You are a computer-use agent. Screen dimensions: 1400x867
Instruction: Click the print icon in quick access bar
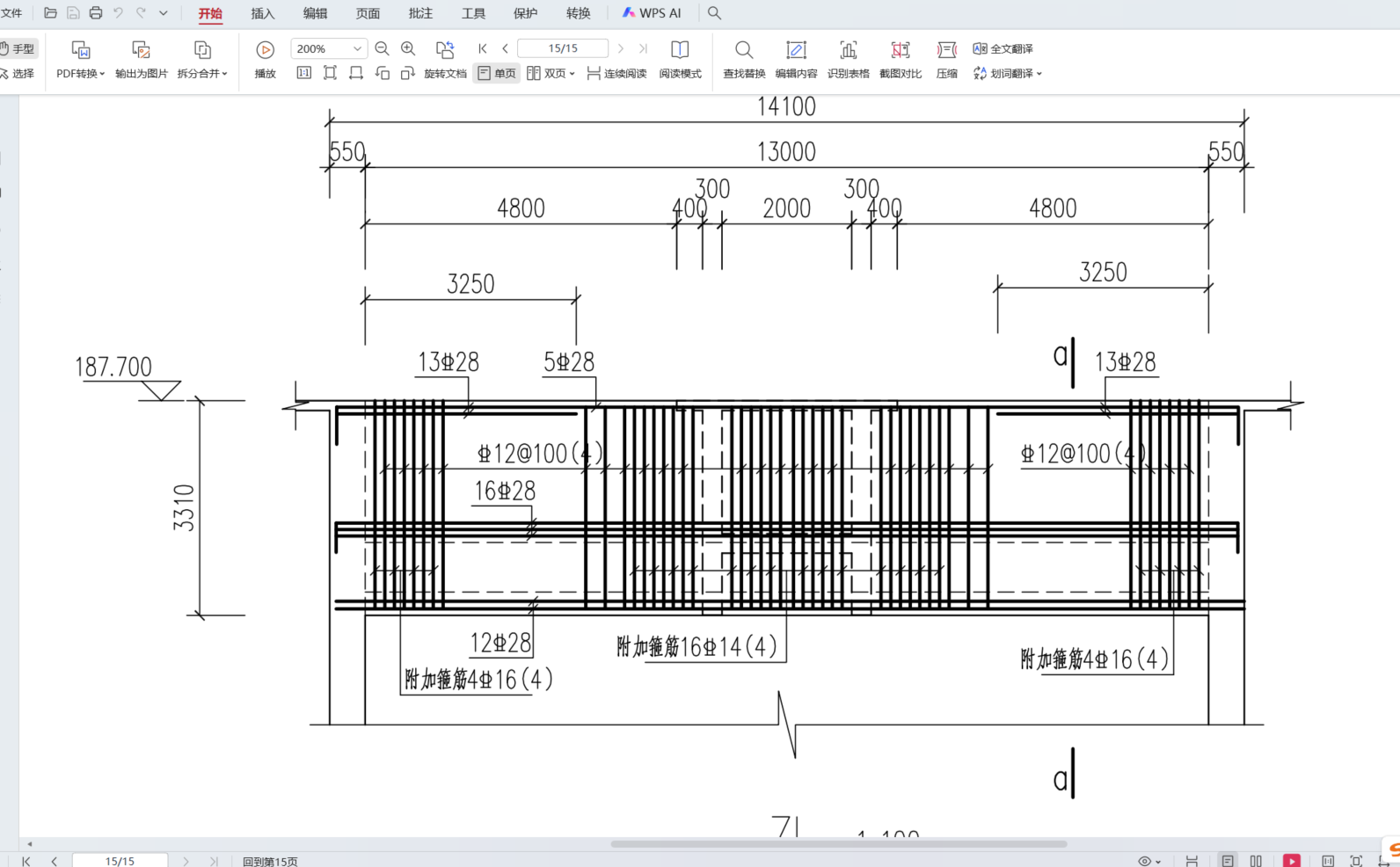(96, 13)
